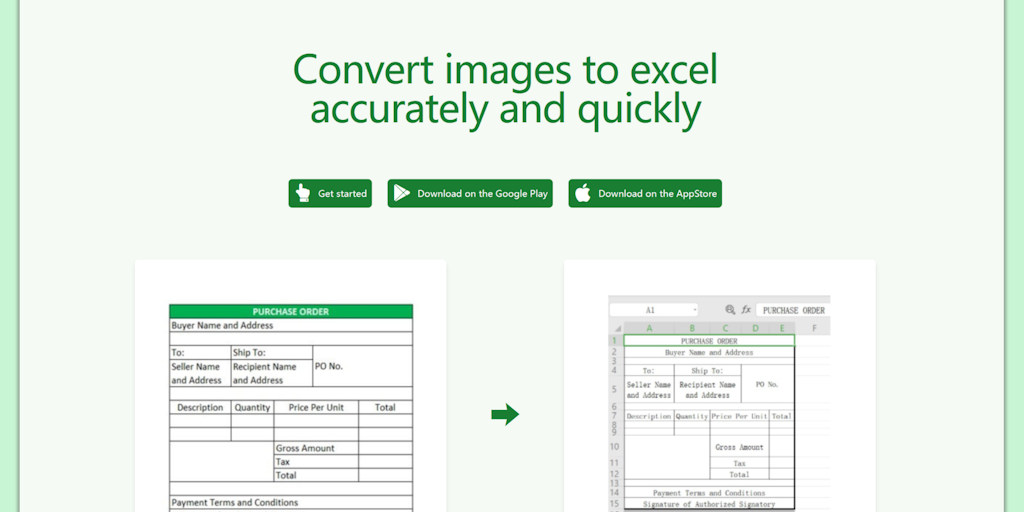
Task: Click 'Gross Amount' in the source table
Action: point(305,449)
